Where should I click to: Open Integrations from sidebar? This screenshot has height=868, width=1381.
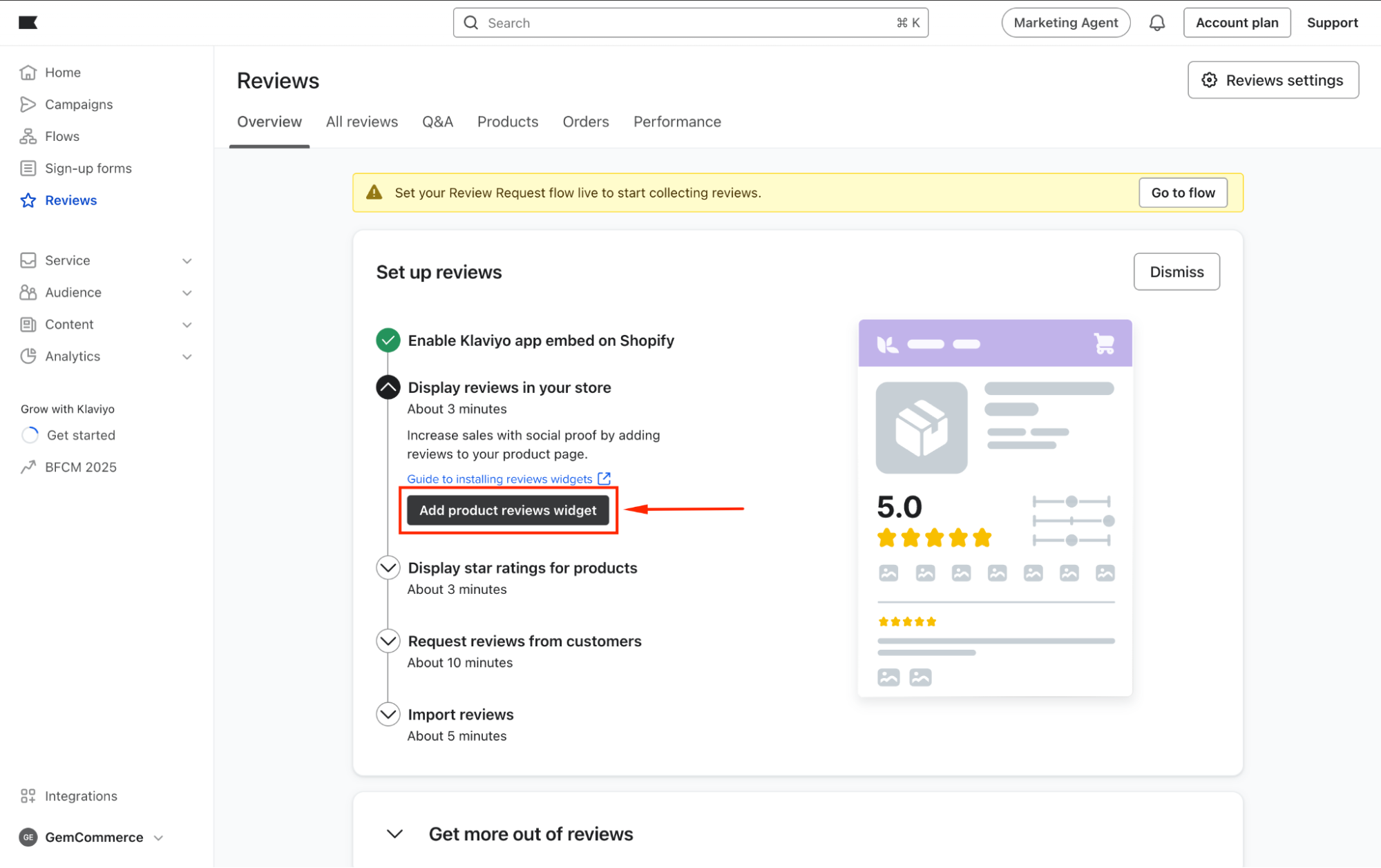tap(80, 795)
